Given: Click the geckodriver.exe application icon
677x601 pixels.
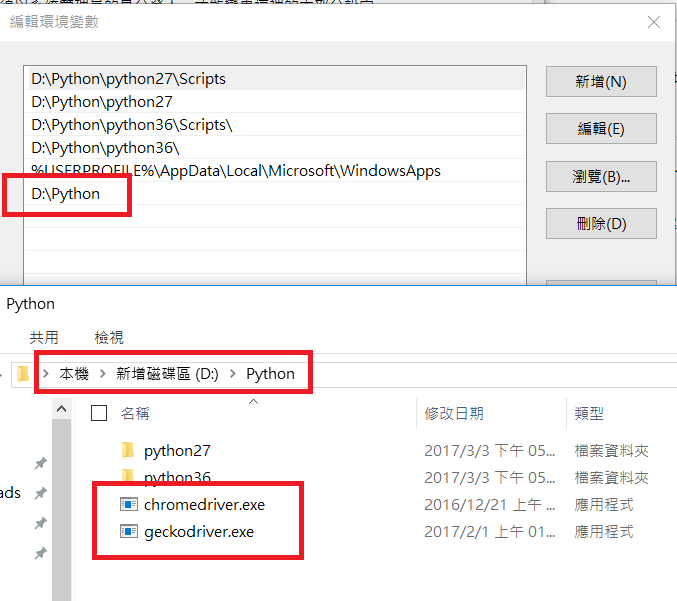Looking at the screenshot, I should tap(129, 531).
